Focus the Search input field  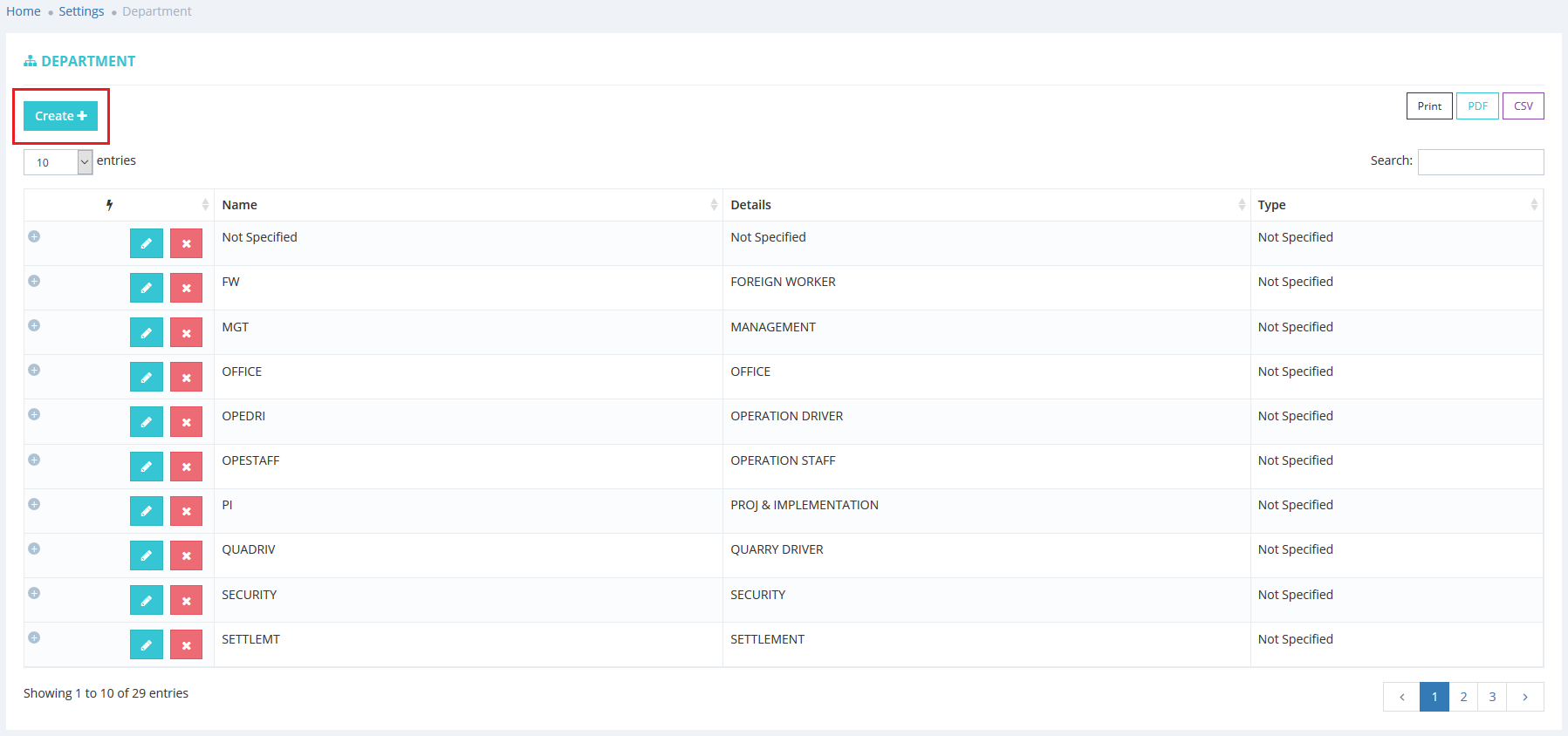point(1480,162)
